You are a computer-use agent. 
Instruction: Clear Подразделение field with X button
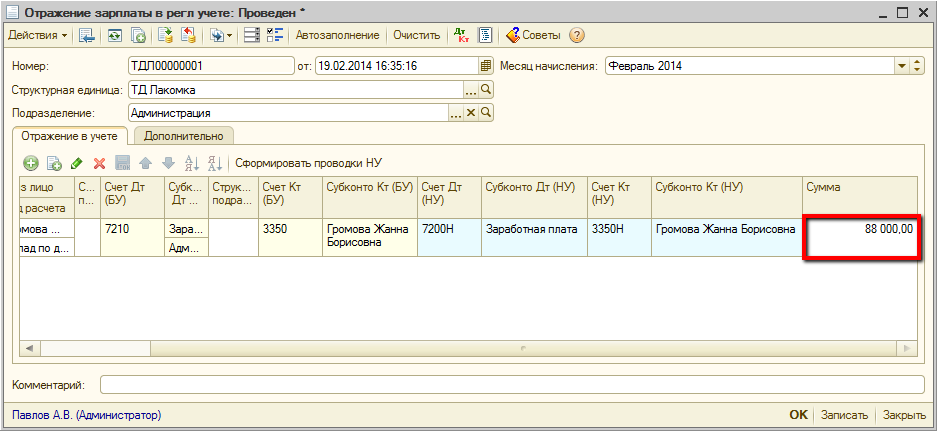(x=471, y=113)
